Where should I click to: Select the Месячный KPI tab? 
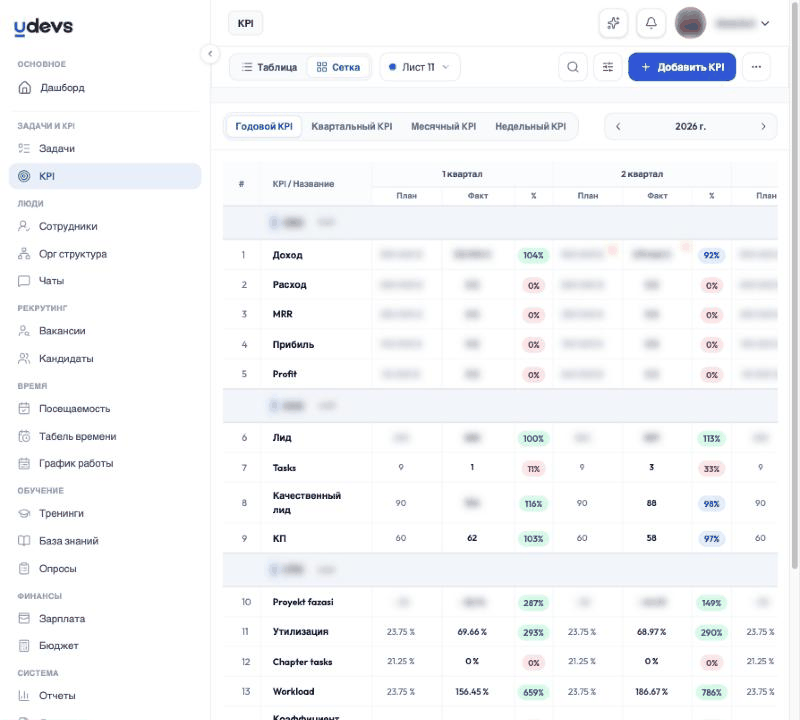pyautogui.click(x=443, y=127)
